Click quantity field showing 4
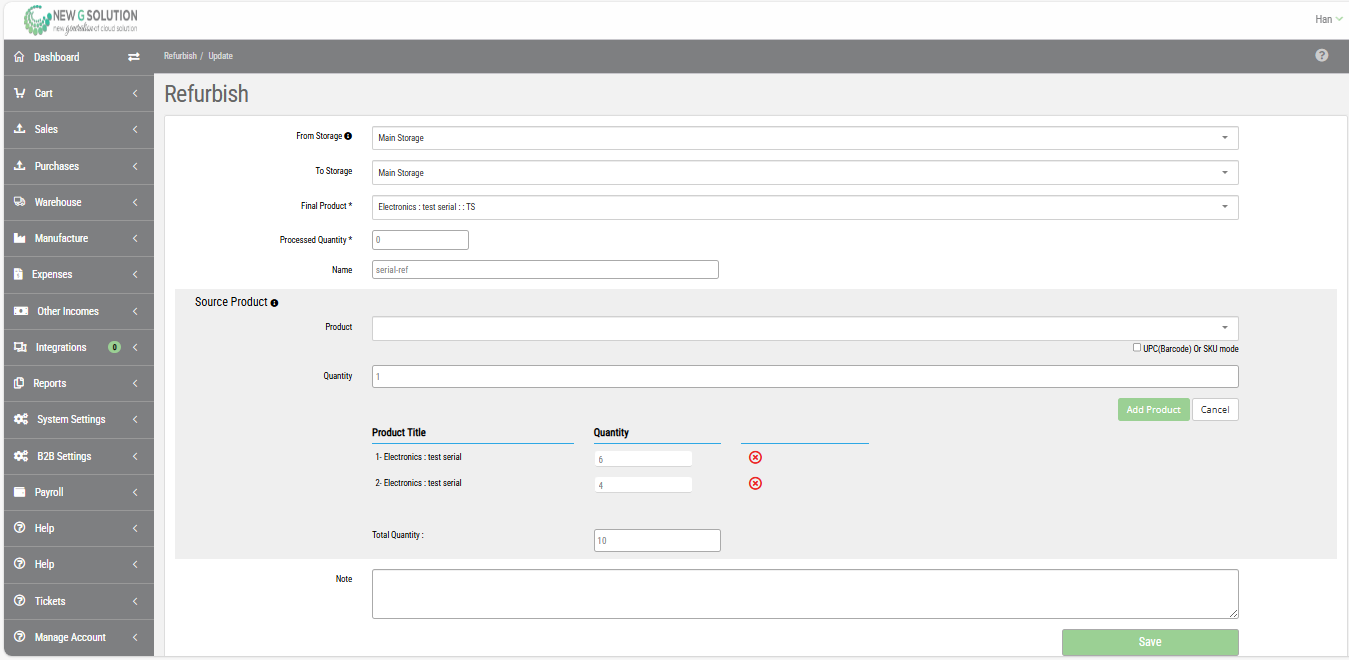This screenshot has height=660, width=1349. click(x=643, y=485)
